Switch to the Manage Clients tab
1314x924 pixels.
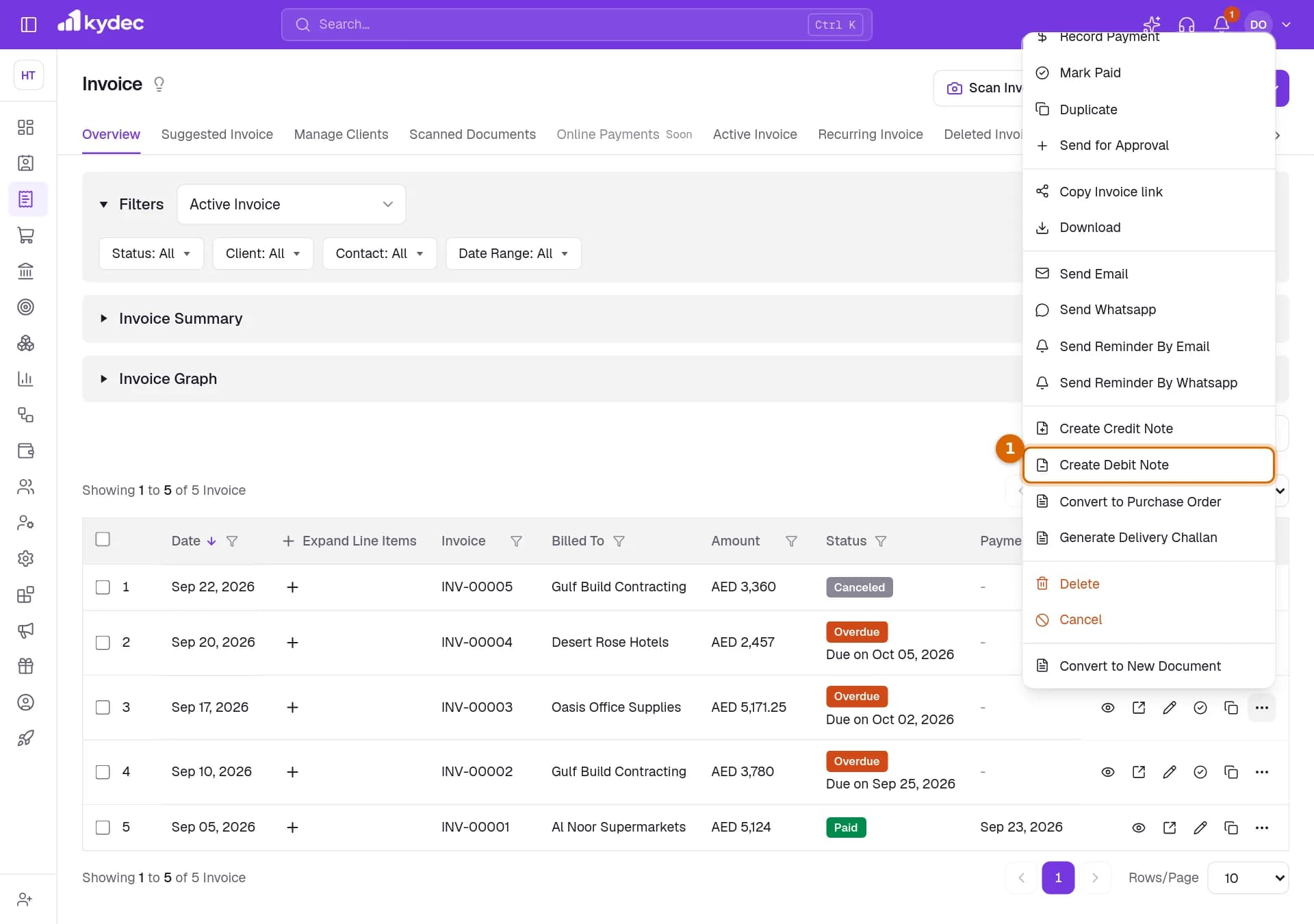[341, 134]
